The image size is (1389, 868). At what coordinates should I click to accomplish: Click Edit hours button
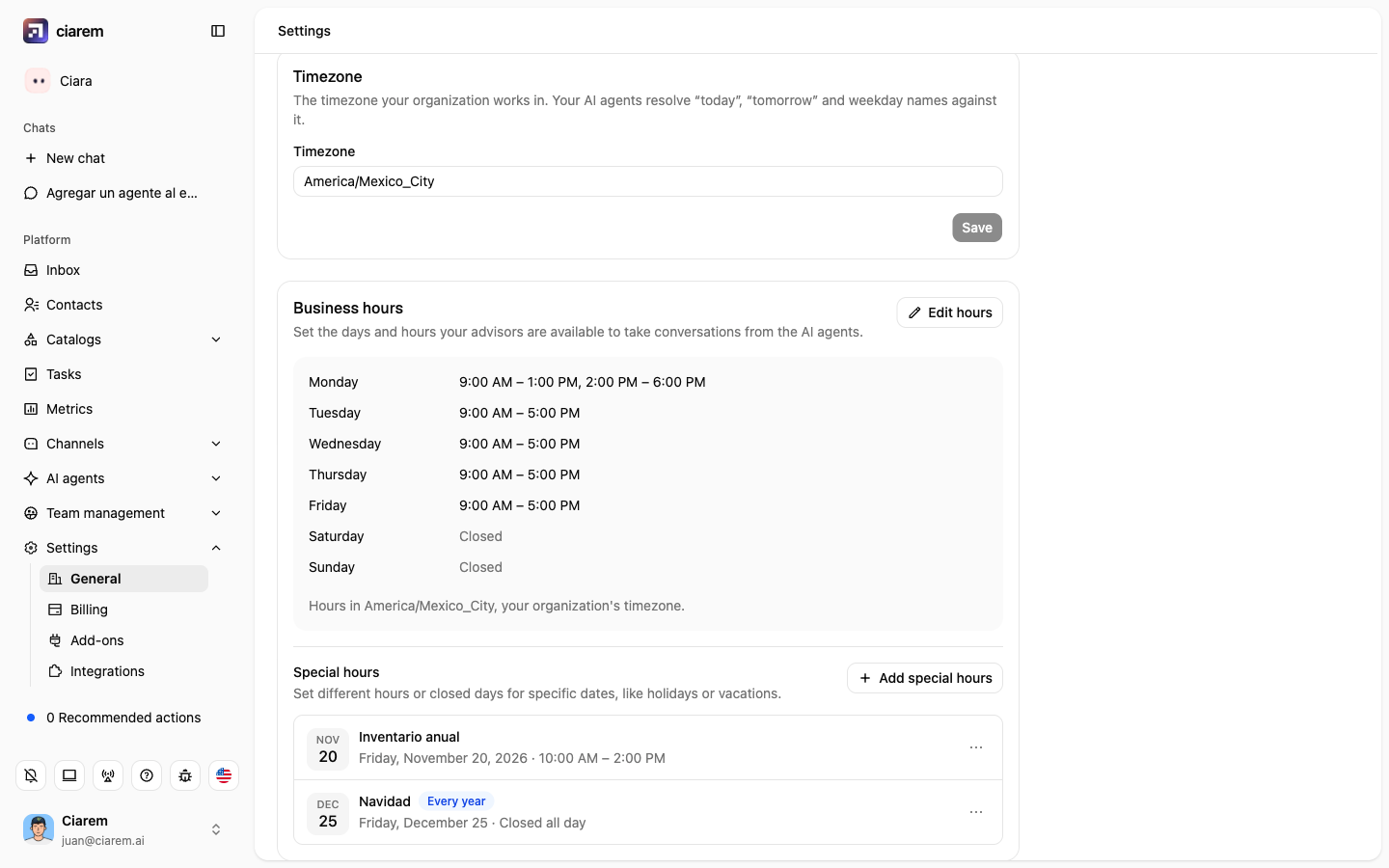(950, 312)
